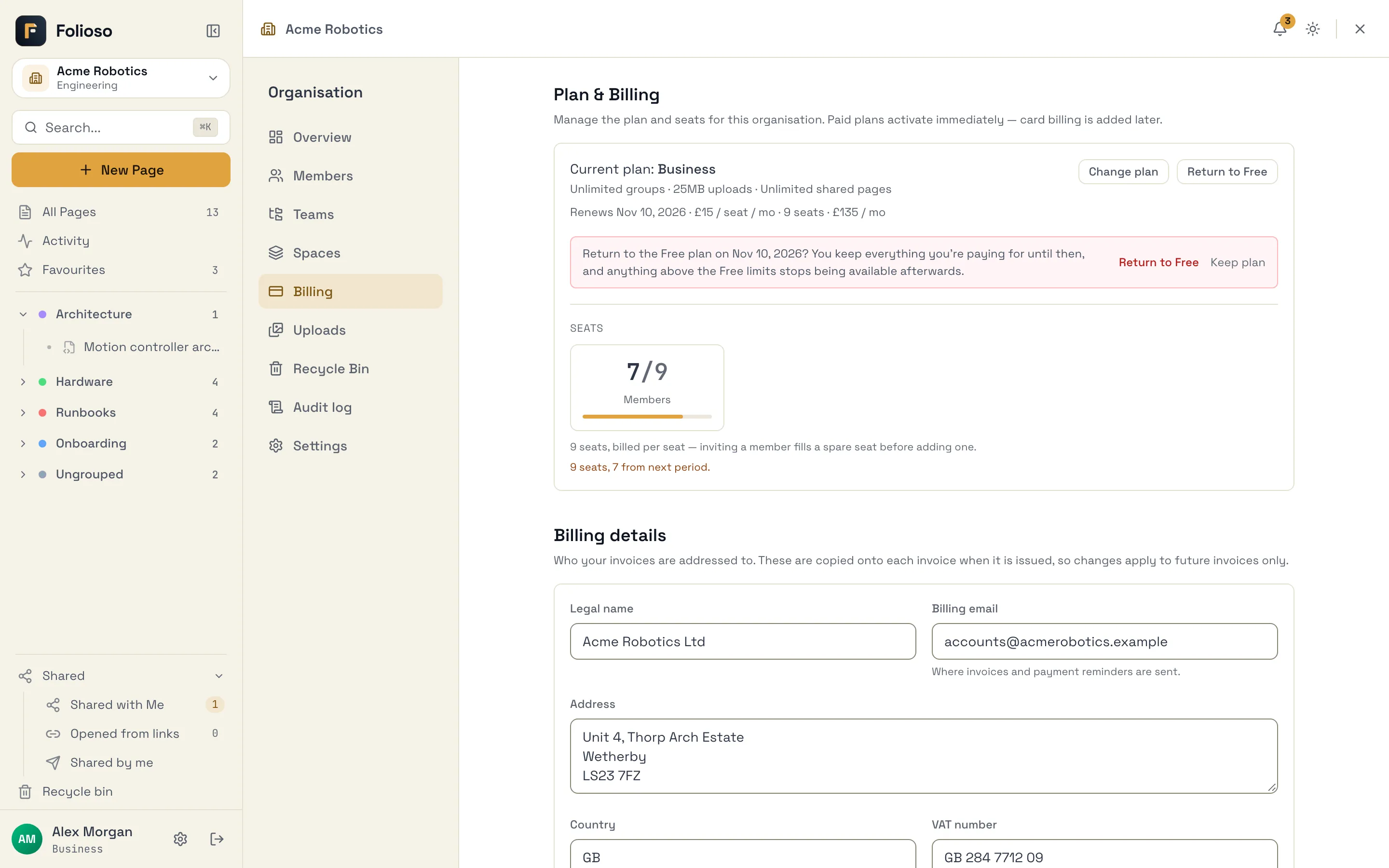Toggle the light theme sun icon

click(1313, 29)
